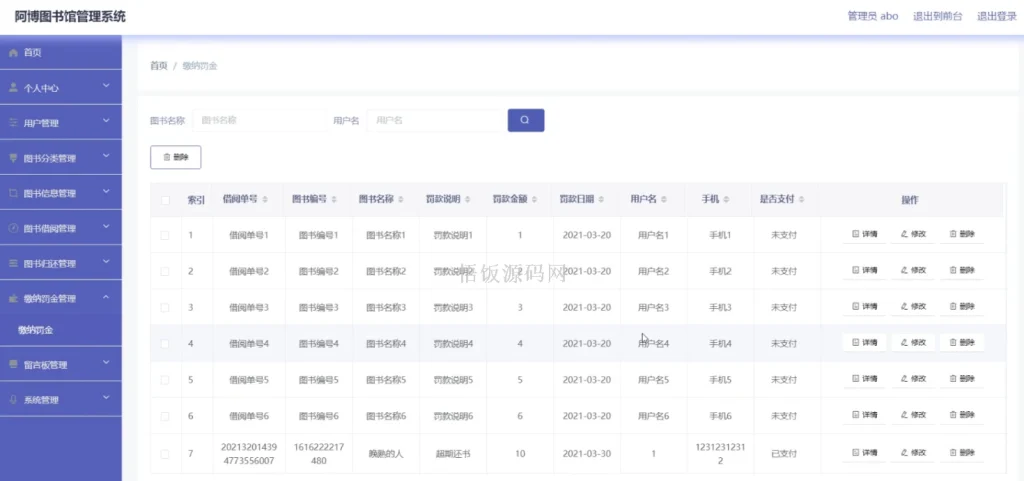Expand the 系统管理 chevron
1024x481 pixels.
coord(106,398)
